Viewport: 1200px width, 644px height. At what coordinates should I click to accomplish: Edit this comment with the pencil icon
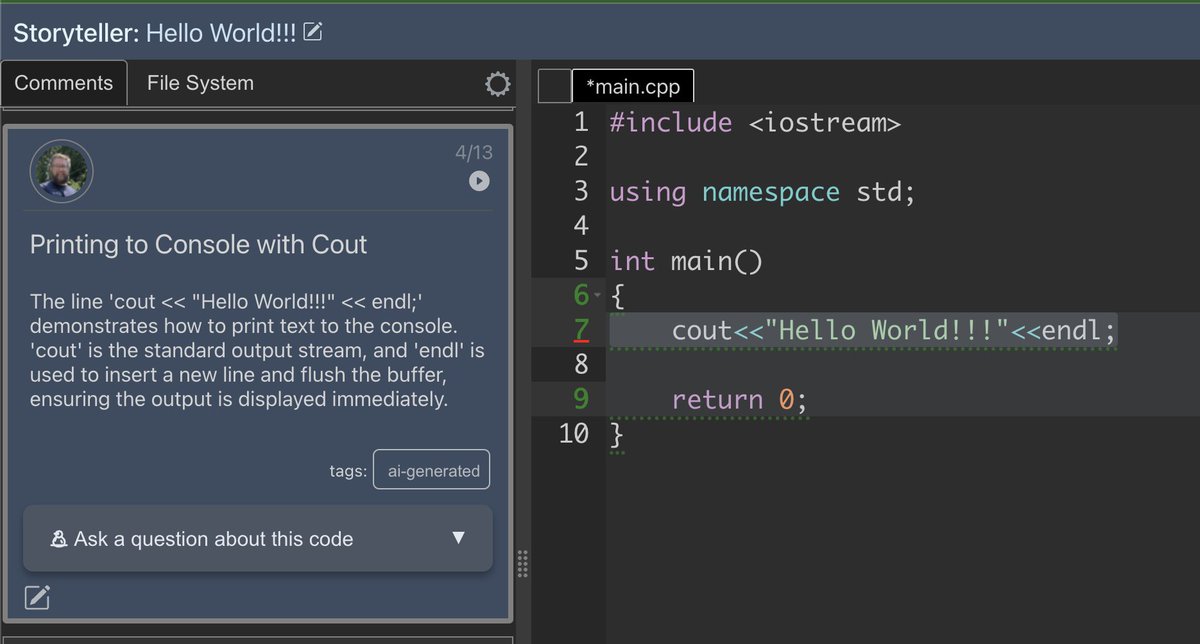point(37,597)
